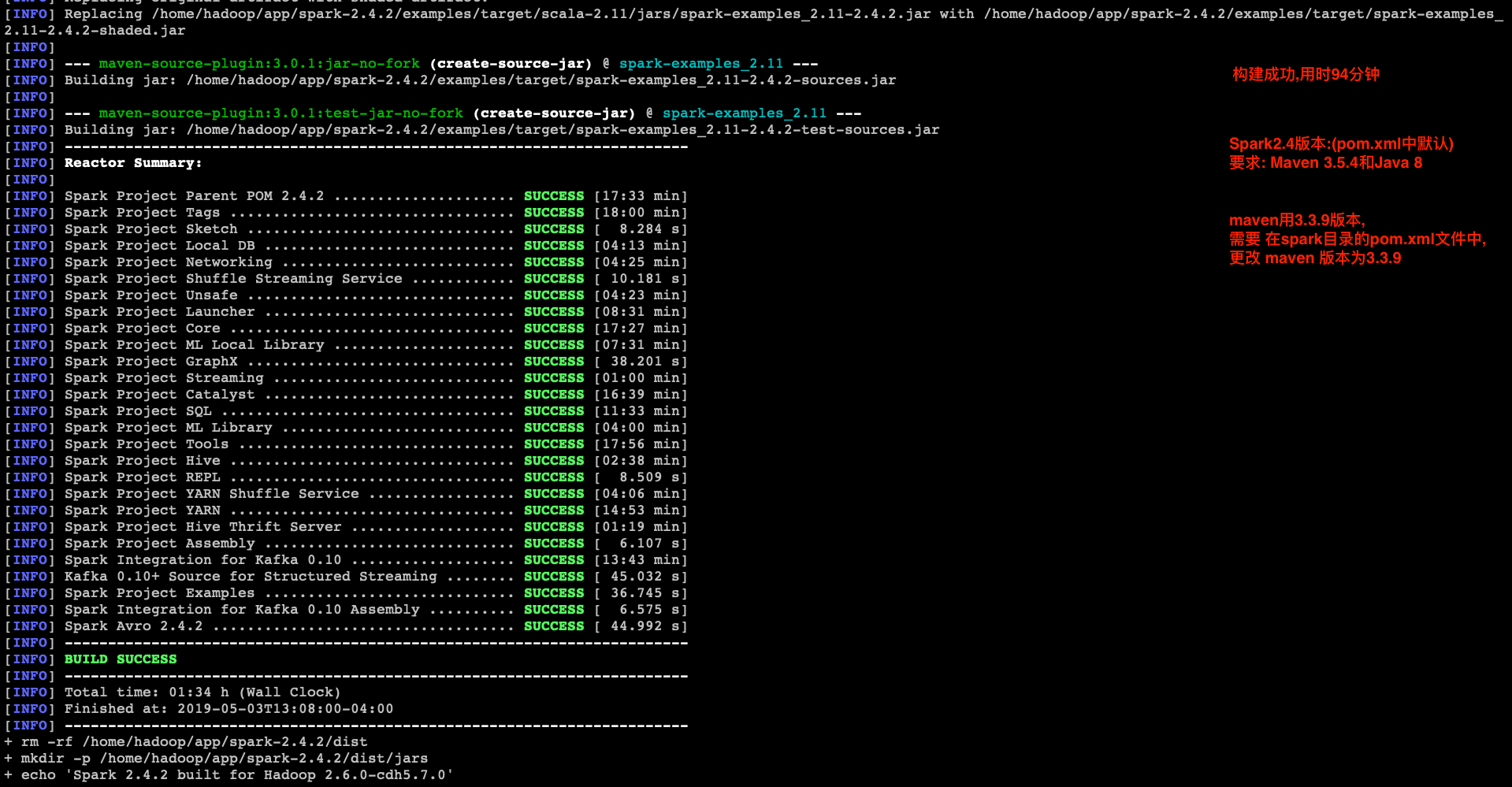The height and width of the screenshot is (787, 1512).
Task: Click the green 'maven-source-plugin:3.0.1:test-jar-no-fork' text
Action: point(281,113)
